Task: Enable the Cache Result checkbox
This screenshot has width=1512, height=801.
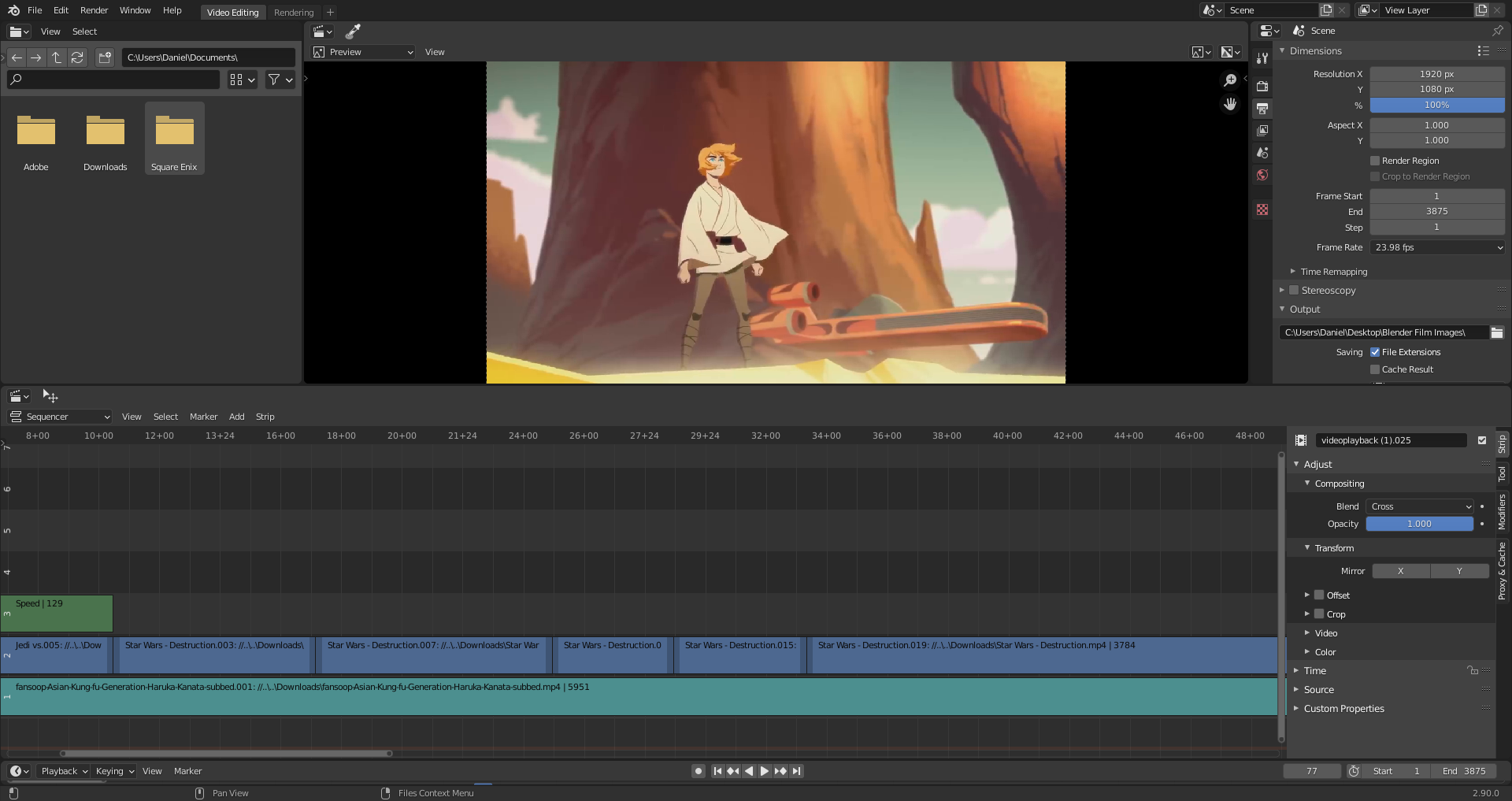Action: point(1375,369)
